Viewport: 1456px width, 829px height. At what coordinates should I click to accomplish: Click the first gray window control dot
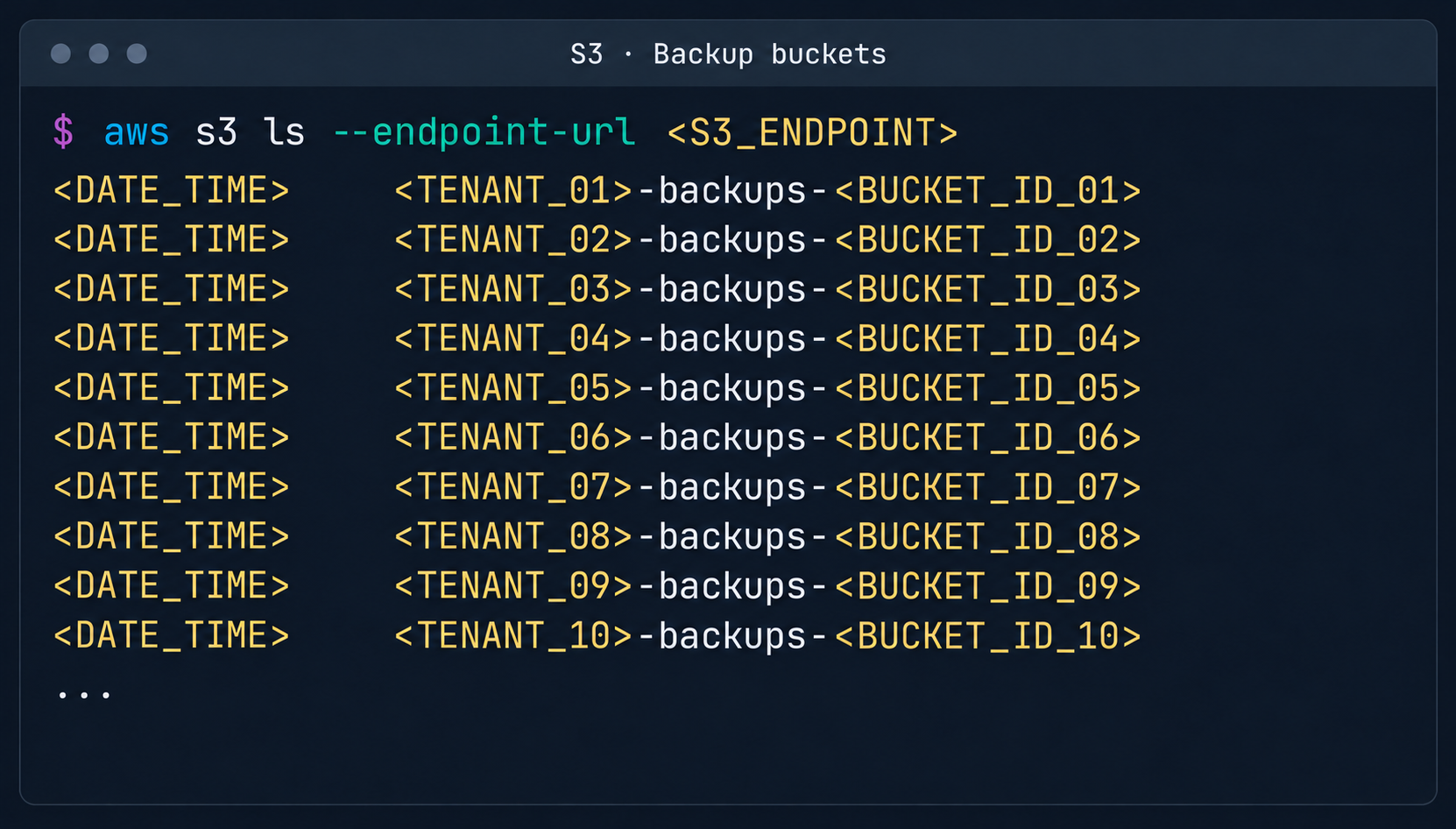(x=60, y=53)
